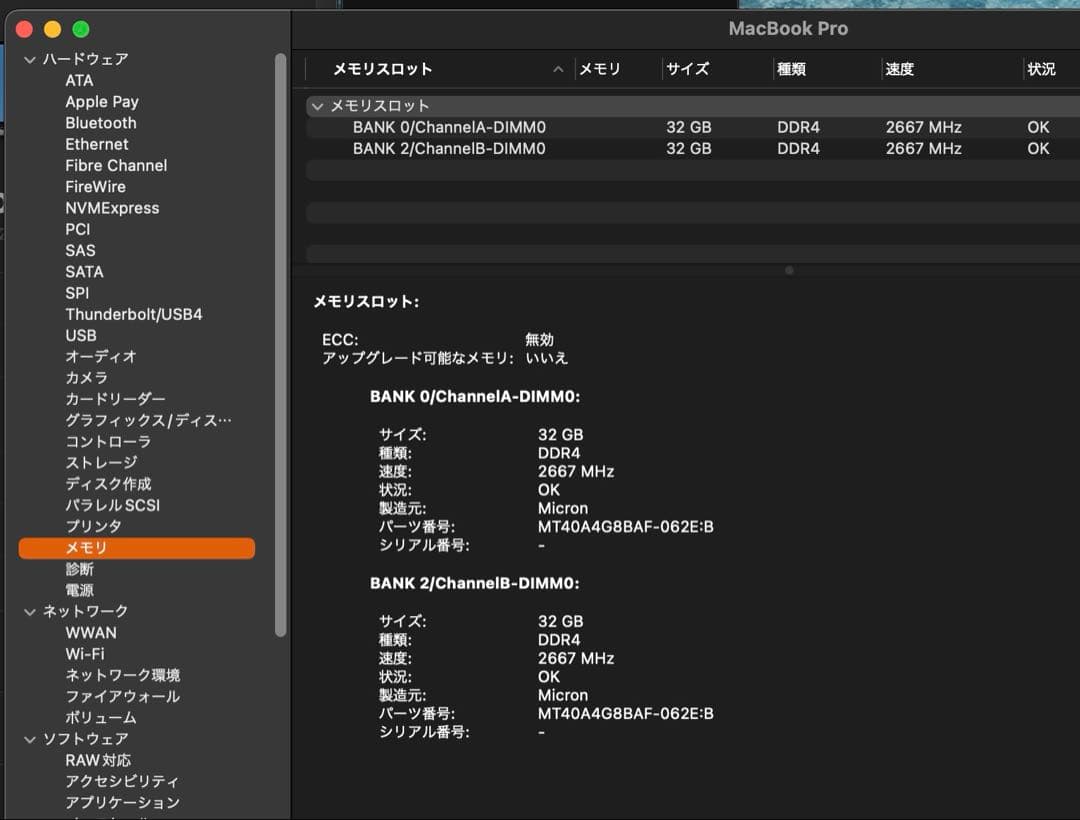Image resolution: width=1080 pixels, height=820 pixels.
Task: Open the Apple Pay hardware section
Action: click(101, 101)
